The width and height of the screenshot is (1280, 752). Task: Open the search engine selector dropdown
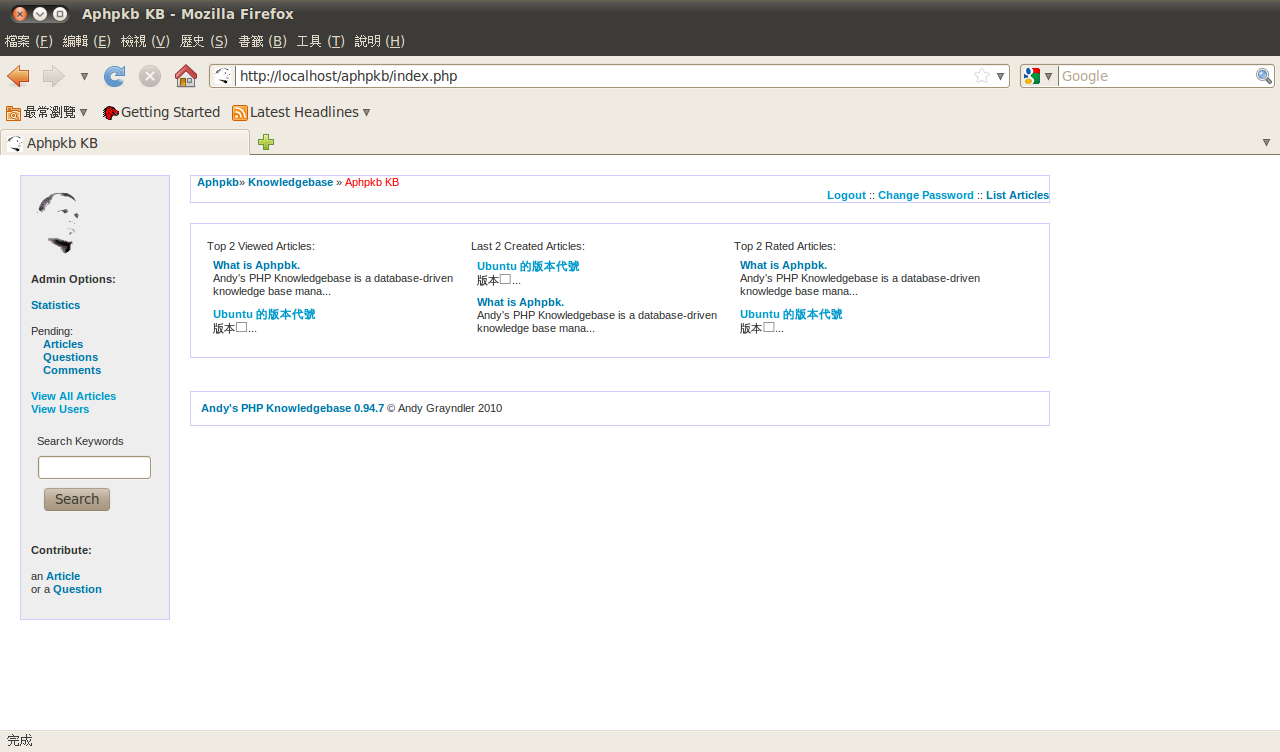pyautogui.click(x=1048, y=76)
